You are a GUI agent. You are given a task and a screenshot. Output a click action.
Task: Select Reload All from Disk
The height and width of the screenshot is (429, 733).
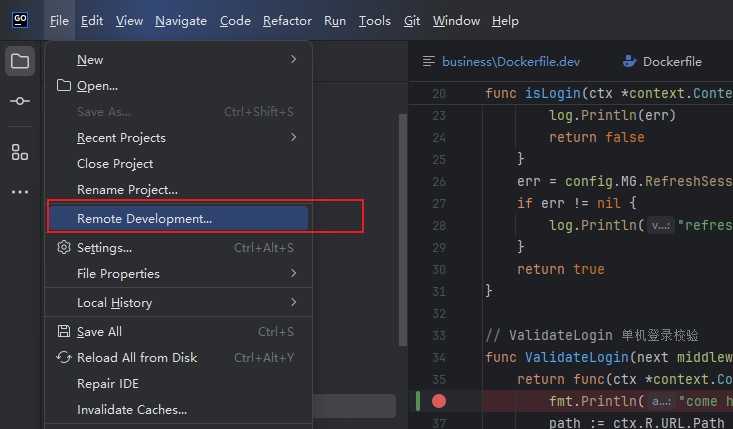tap(179, 358)
